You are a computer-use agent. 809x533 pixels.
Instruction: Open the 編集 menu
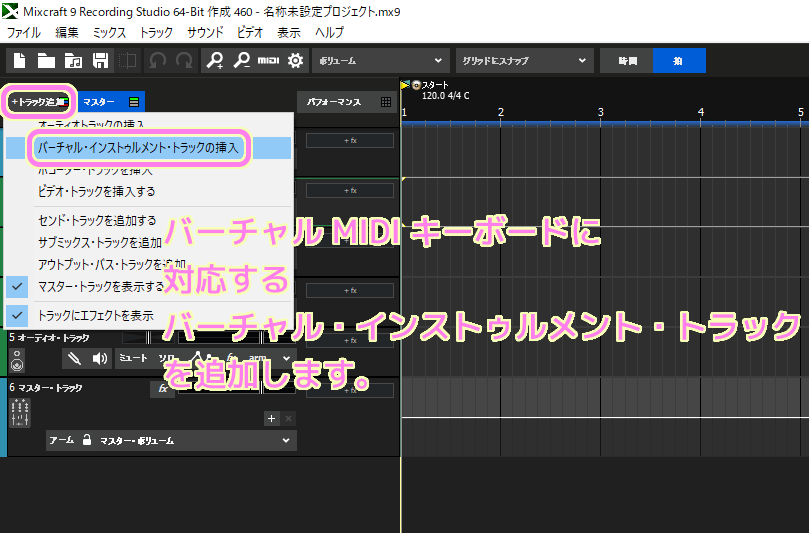pyautogui.click(x=67, y=33)
